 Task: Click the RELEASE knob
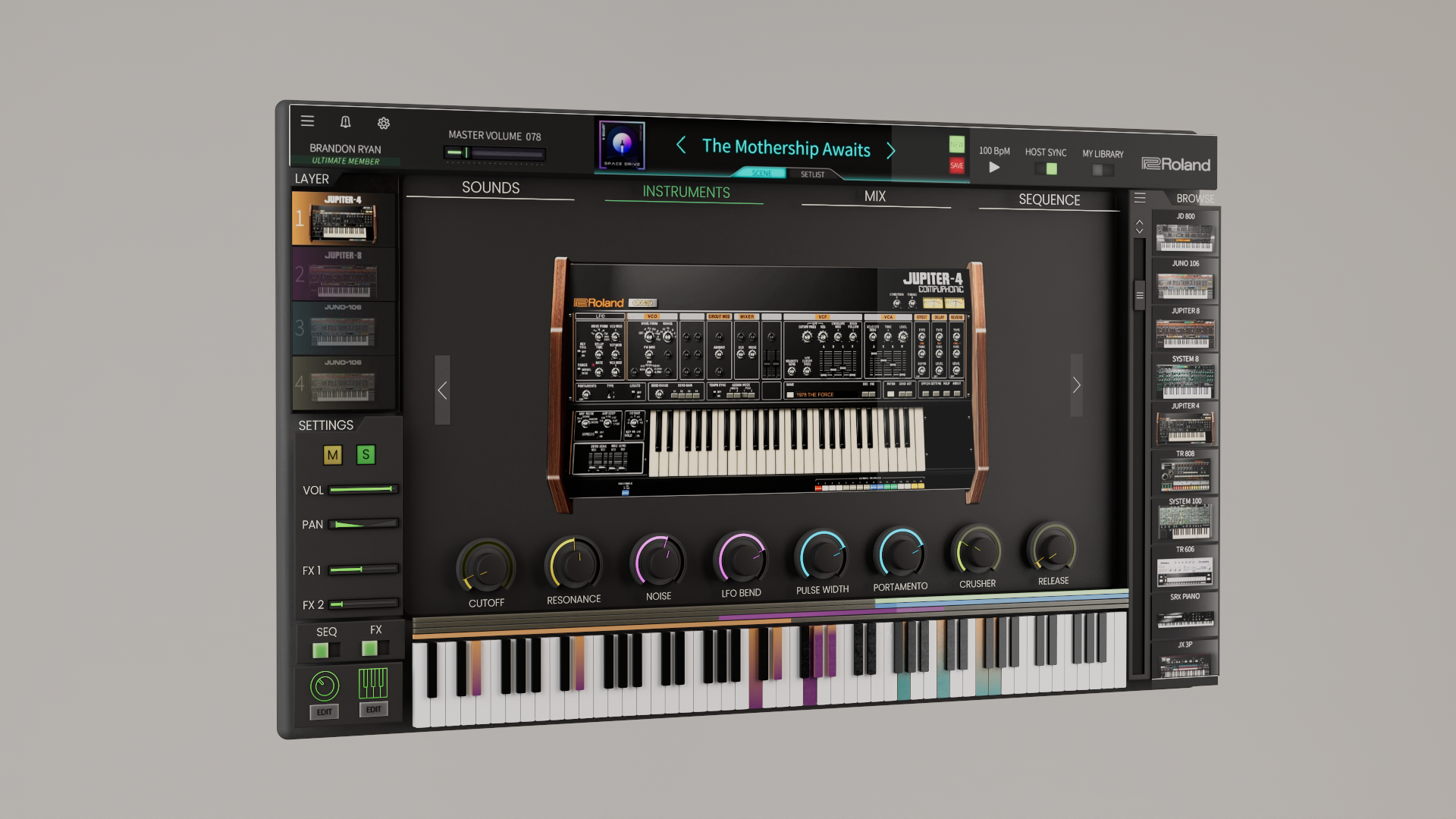point(1053,548)
